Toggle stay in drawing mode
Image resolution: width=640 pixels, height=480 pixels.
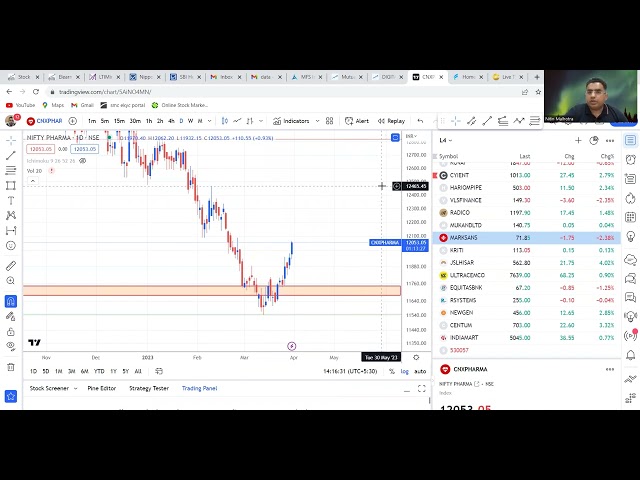11,316
